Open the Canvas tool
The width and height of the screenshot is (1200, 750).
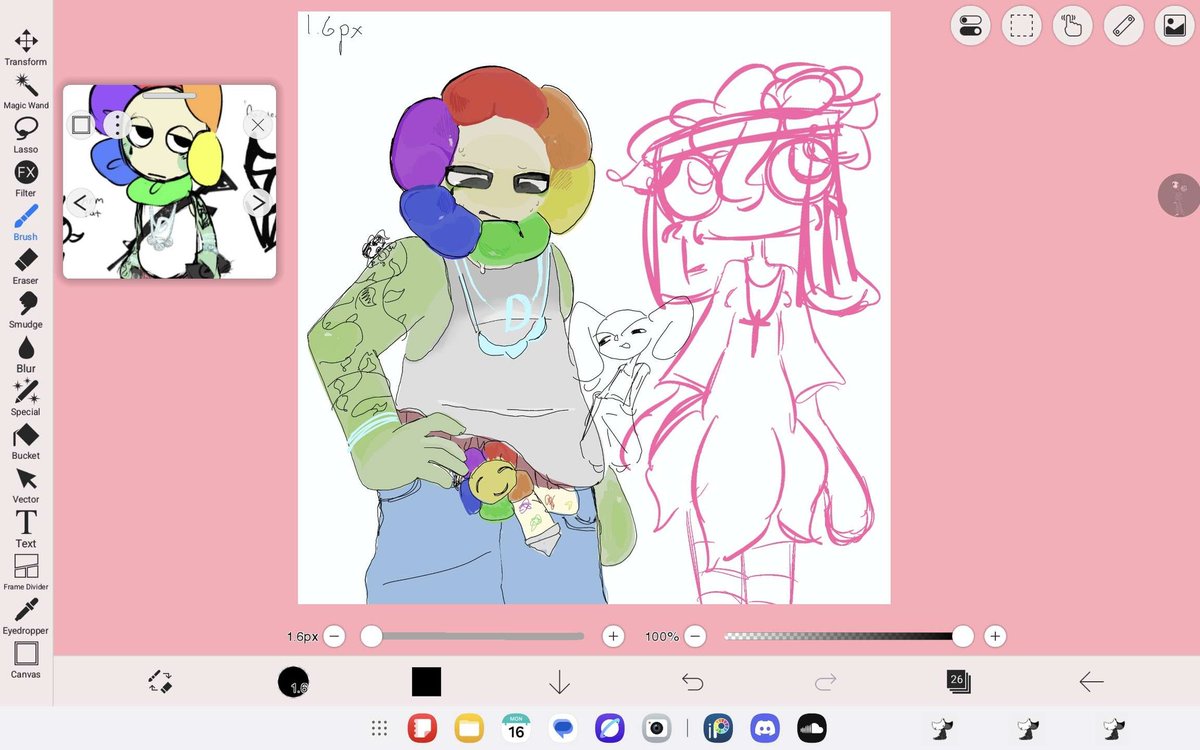pos(26,660)
